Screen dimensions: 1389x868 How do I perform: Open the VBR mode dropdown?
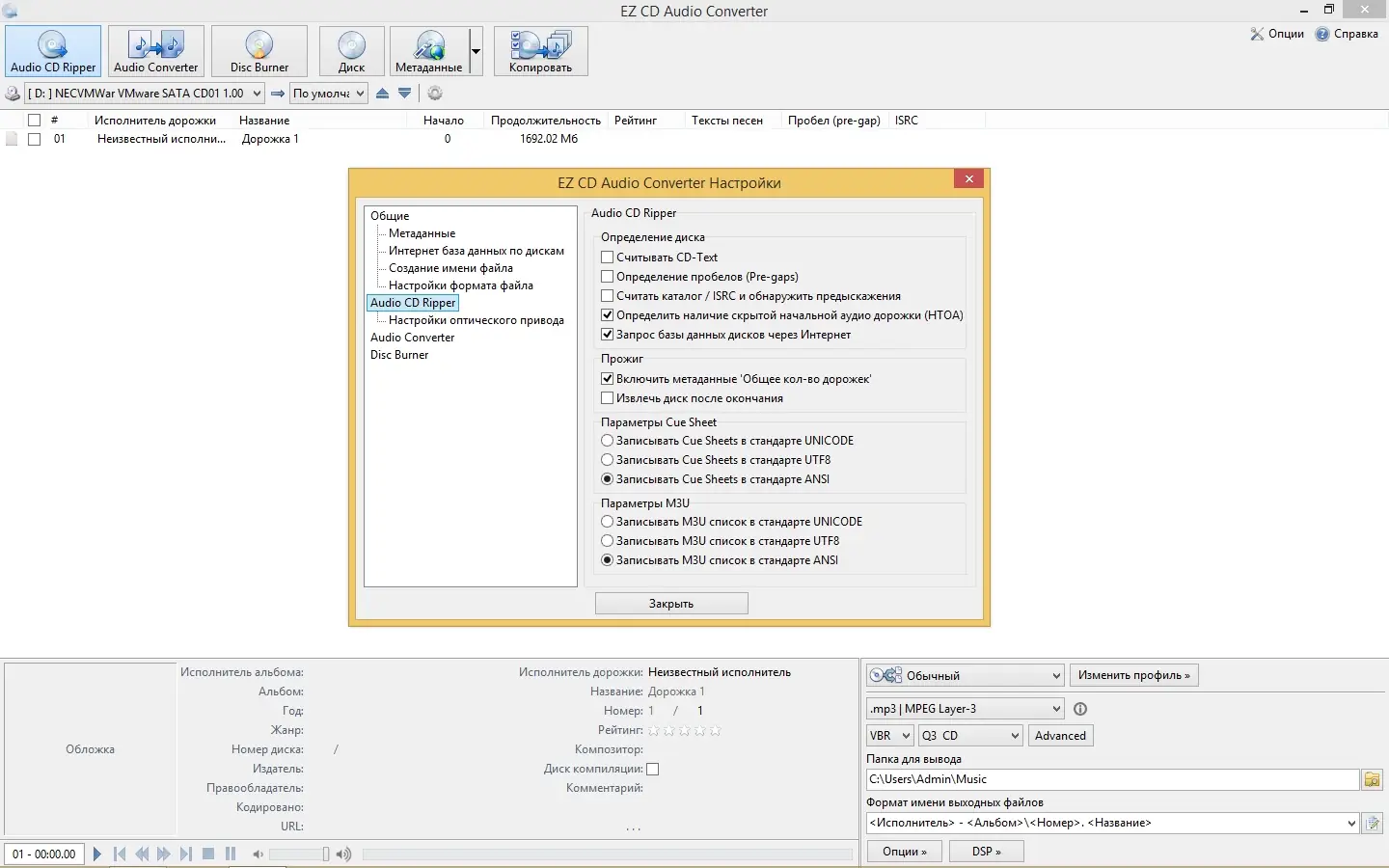(890, 736)
